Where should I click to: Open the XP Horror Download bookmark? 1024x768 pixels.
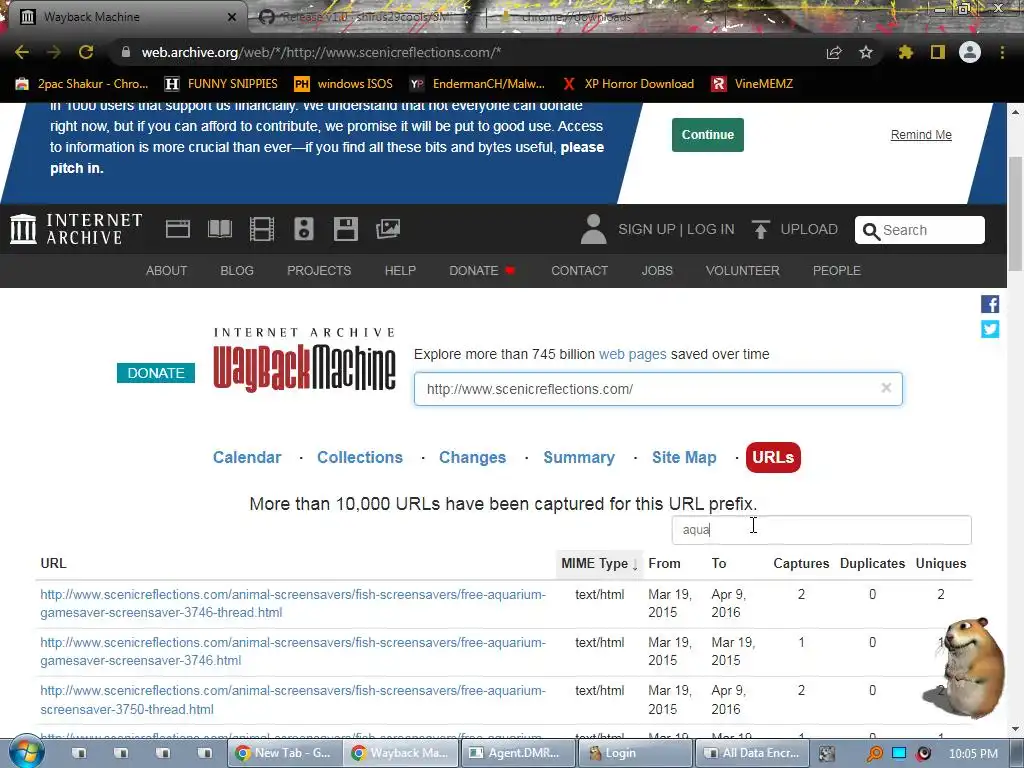click(628, 84)
